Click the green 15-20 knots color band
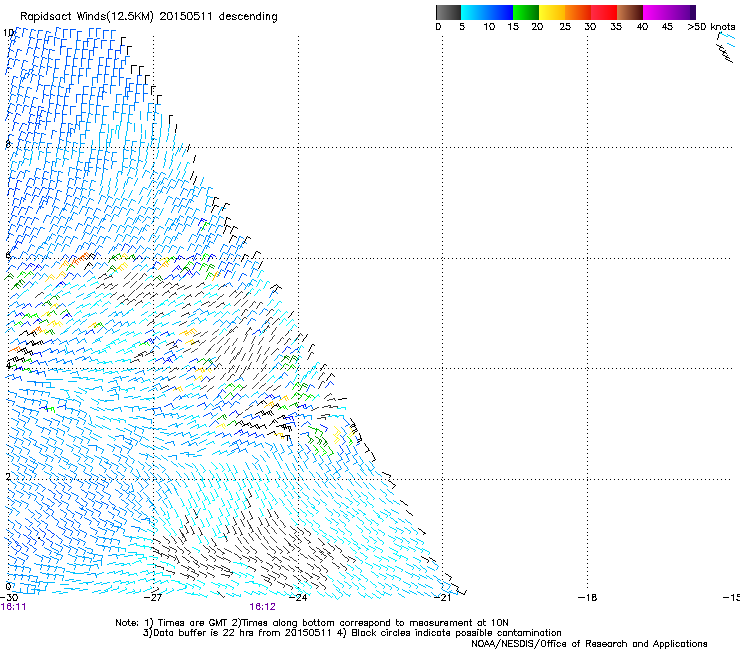The image size is (740, 650). coord(526,12)
